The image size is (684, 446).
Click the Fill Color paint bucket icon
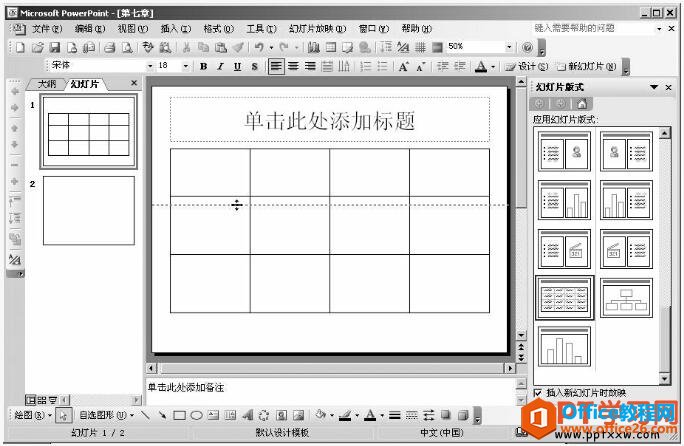321,415
